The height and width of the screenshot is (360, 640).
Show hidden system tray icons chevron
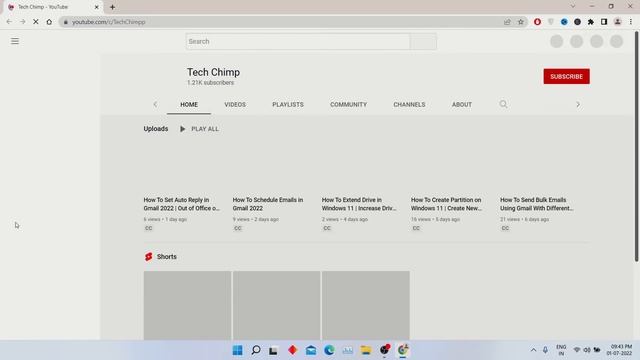click(x=533, y=350)
